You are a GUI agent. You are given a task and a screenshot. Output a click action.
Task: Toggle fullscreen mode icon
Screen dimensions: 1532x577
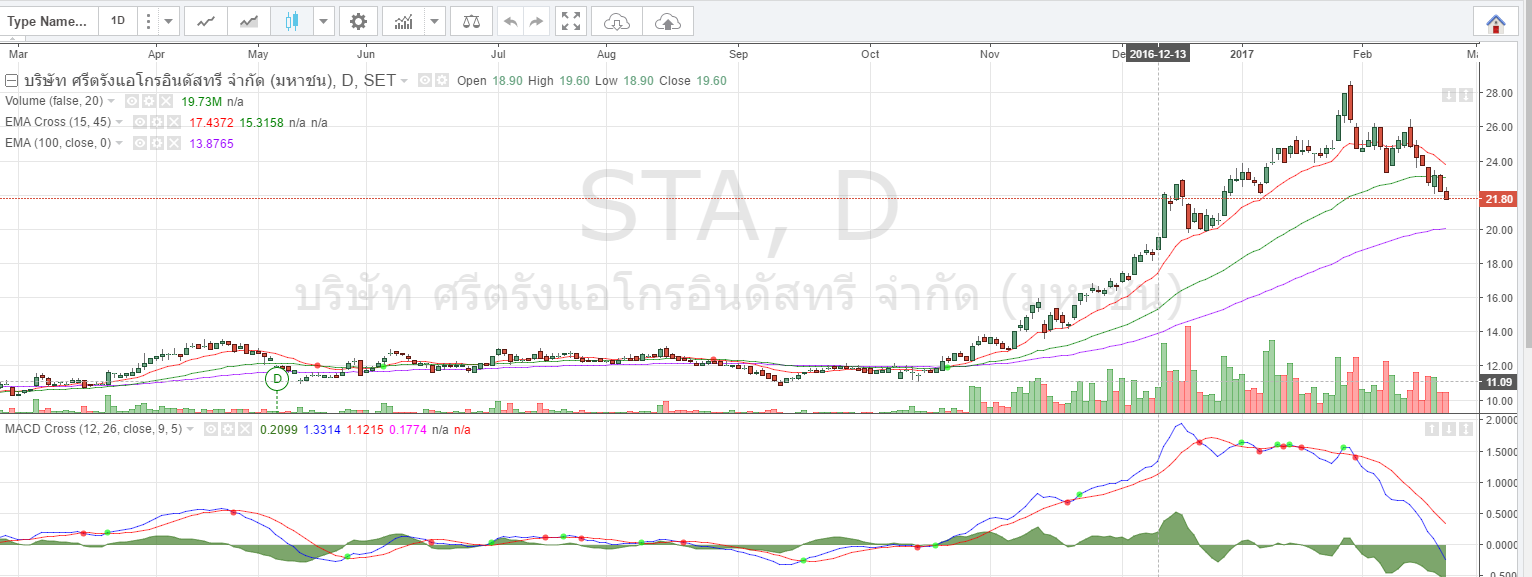(x=570, y=20)
